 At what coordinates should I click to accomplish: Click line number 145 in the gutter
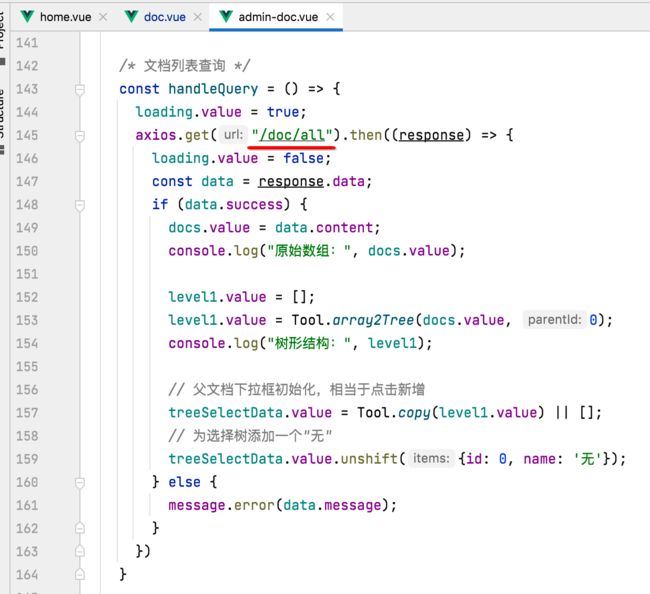coord(27,135)
